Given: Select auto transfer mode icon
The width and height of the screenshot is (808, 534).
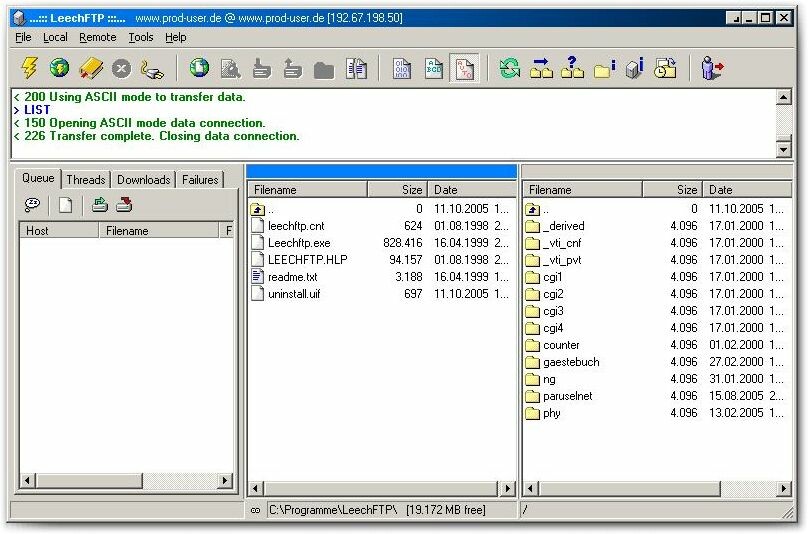Looking at the screenshot, I should click(x=464, y=68).
